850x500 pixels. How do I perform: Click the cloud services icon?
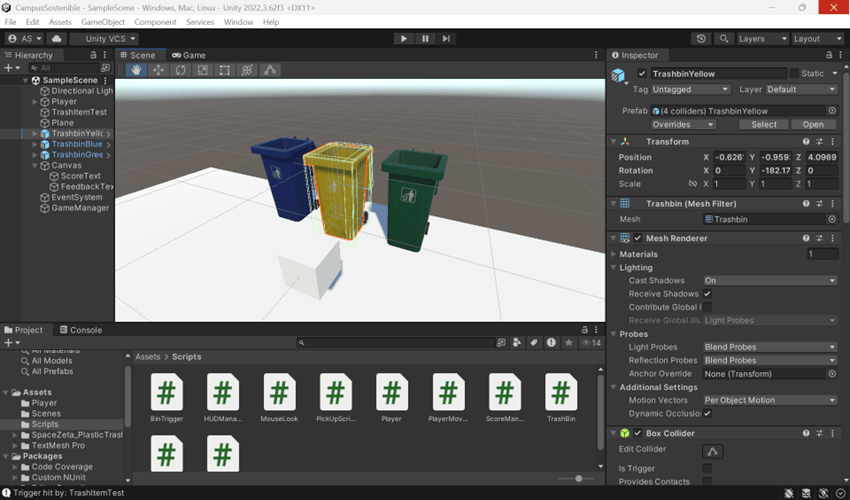57,39
